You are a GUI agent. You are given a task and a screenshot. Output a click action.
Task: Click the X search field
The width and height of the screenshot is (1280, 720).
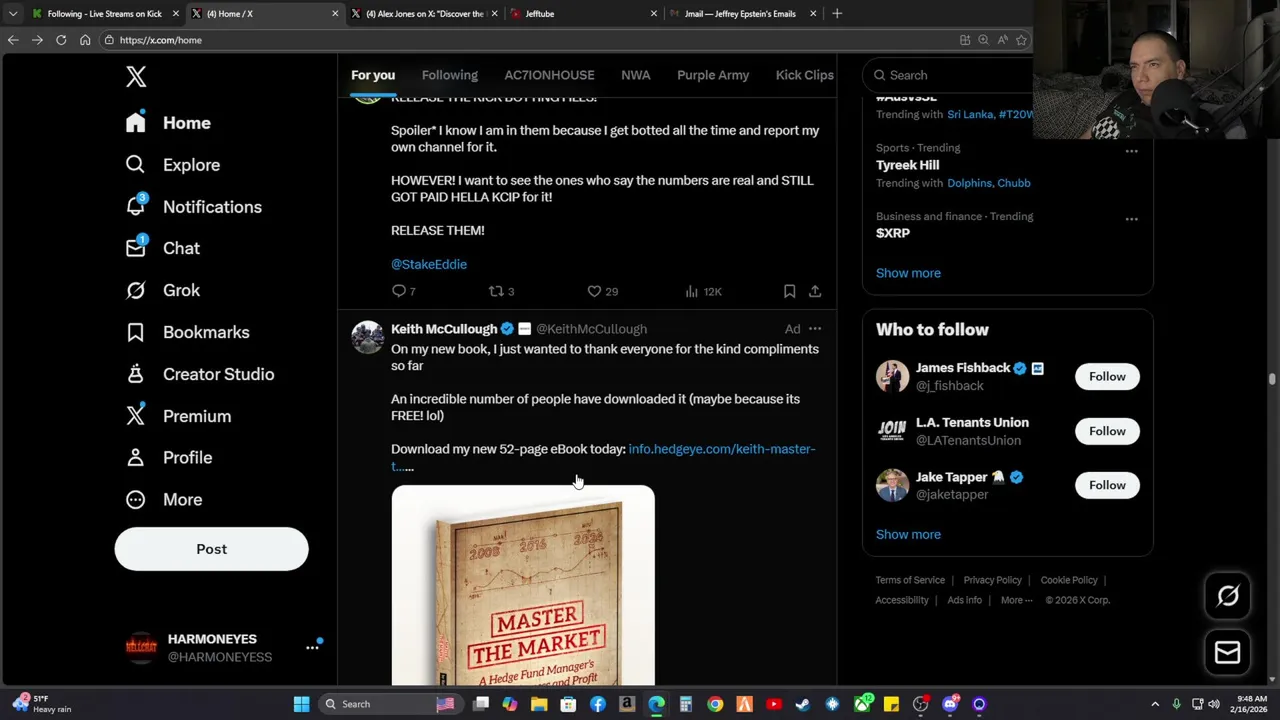[x=950, y=75]
